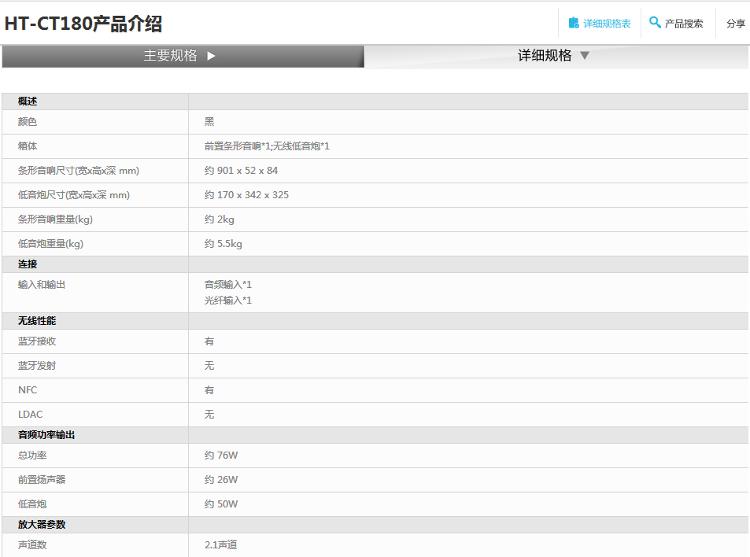Open the 详细规格表 link text
The height and width of the screenshot is (557, 750).
point(607,23)
